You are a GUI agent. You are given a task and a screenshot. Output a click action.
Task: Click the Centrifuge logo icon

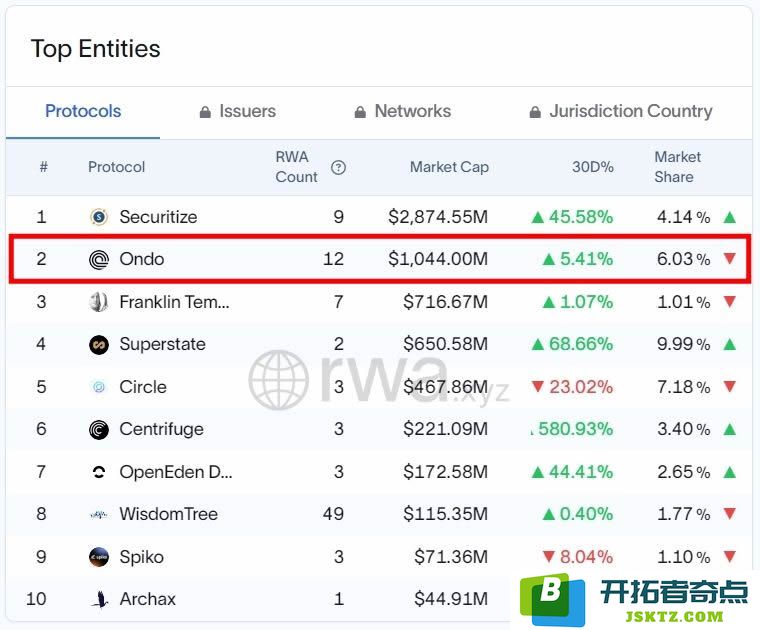click(x=99, y=429)
